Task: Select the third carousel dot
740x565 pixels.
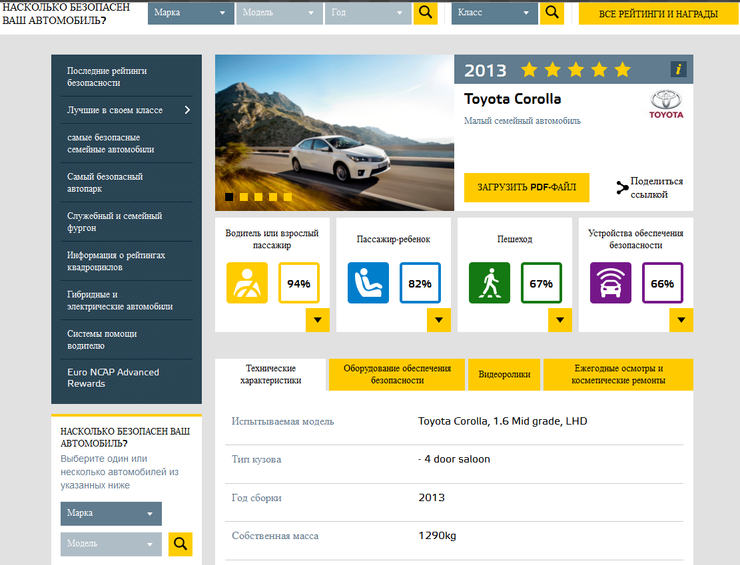Action: pyautogui.click(x=258, y=197)
